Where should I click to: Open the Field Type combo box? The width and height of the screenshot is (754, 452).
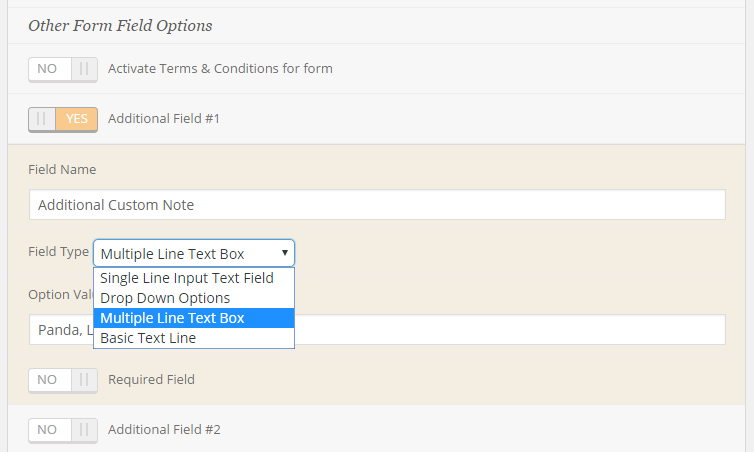(x=194, y=253)
